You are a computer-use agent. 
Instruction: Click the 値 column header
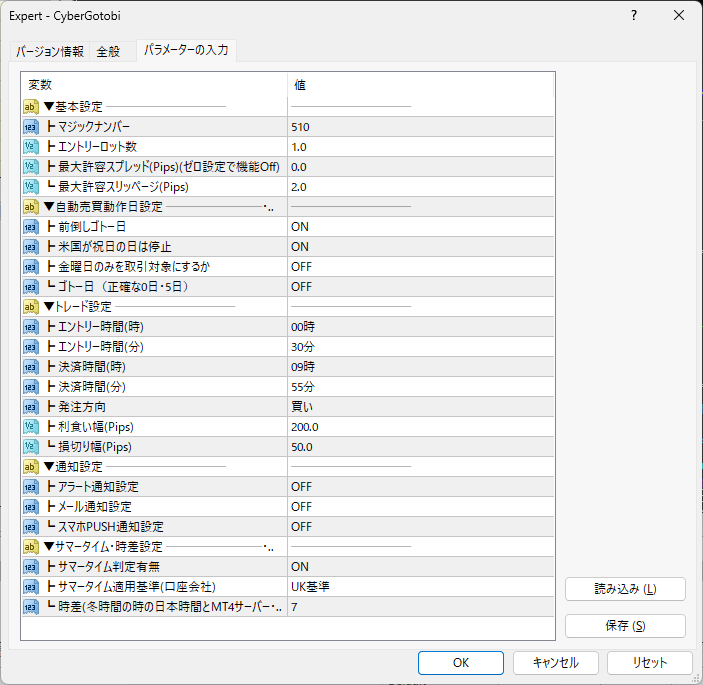point(421,84)
